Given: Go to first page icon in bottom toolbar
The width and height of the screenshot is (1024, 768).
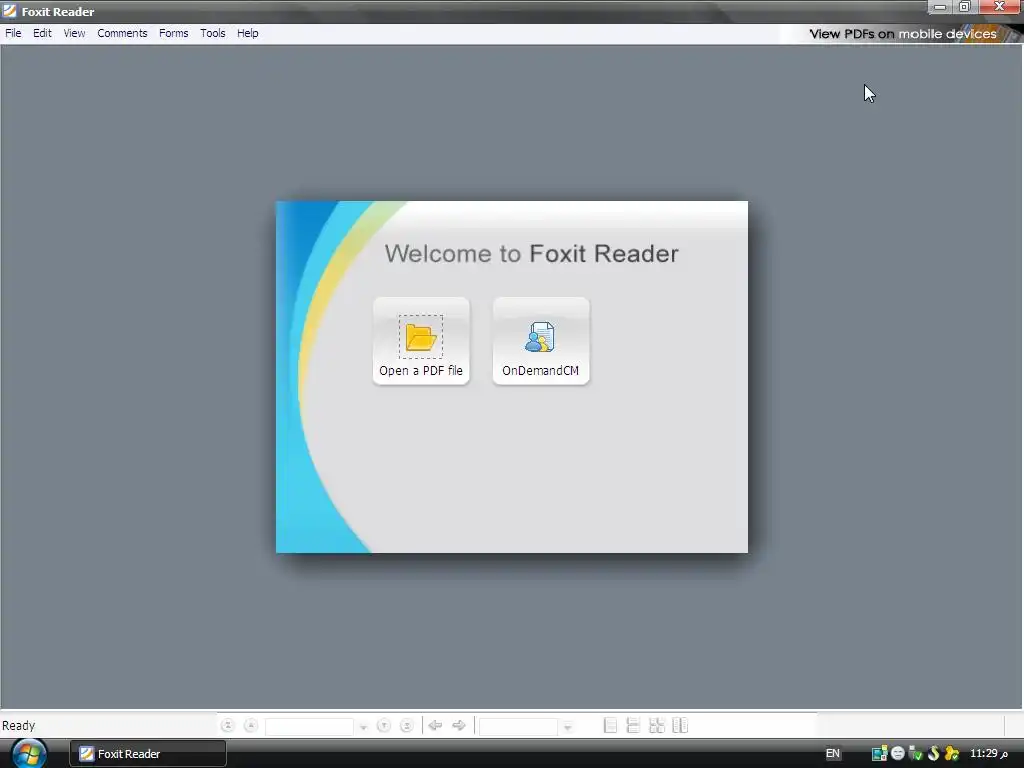Looking at the screenshot, I should click(227, 726).
